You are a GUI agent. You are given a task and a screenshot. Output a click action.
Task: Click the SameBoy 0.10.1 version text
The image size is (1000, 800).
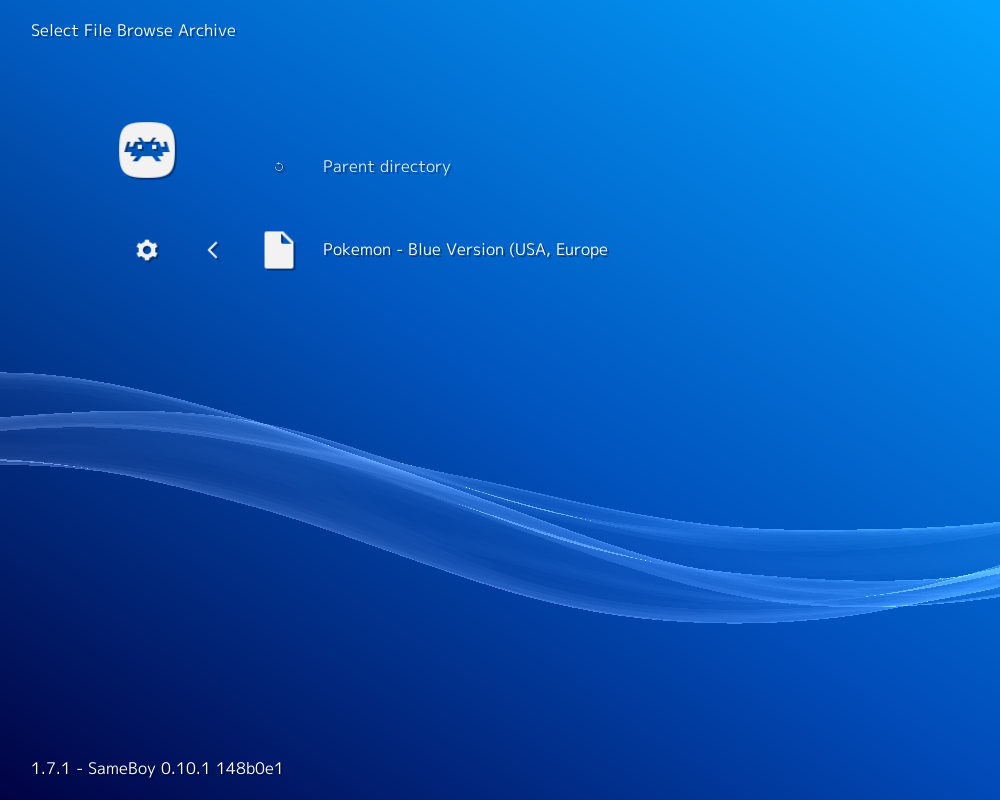[157, 768]
